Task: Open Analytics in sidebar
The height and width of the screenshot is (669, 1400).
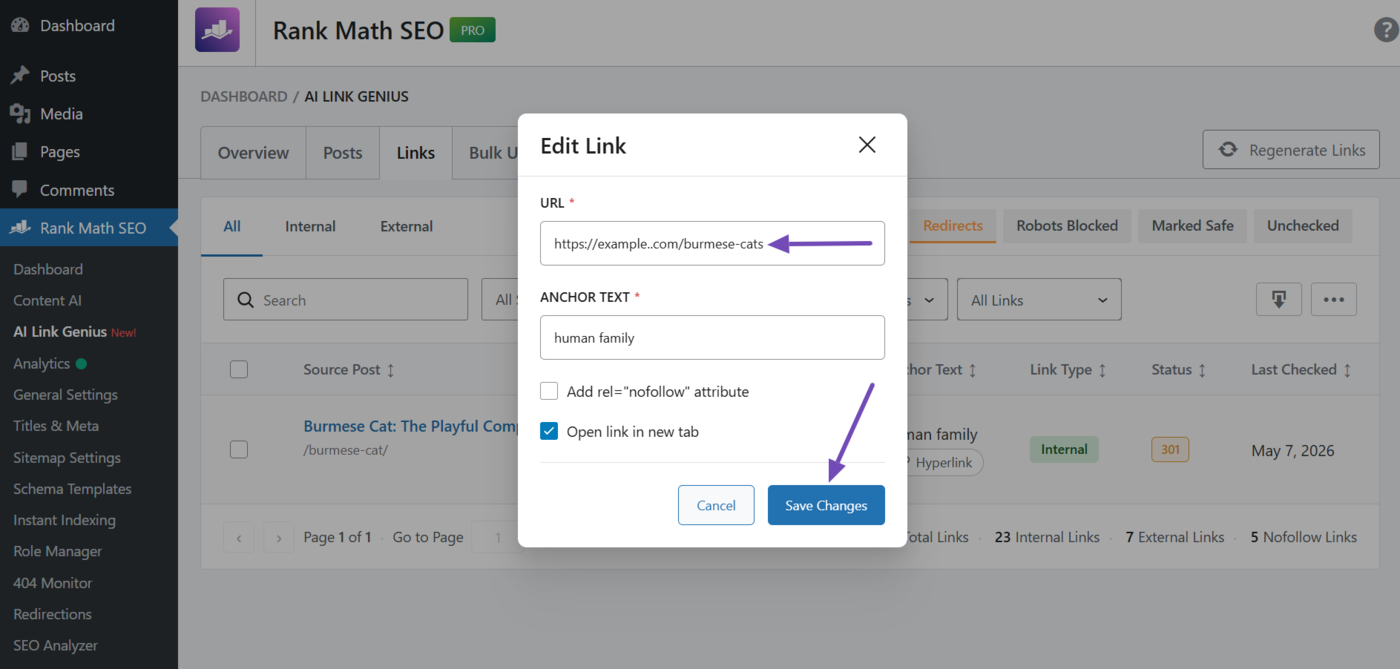Action: point(41,364)
